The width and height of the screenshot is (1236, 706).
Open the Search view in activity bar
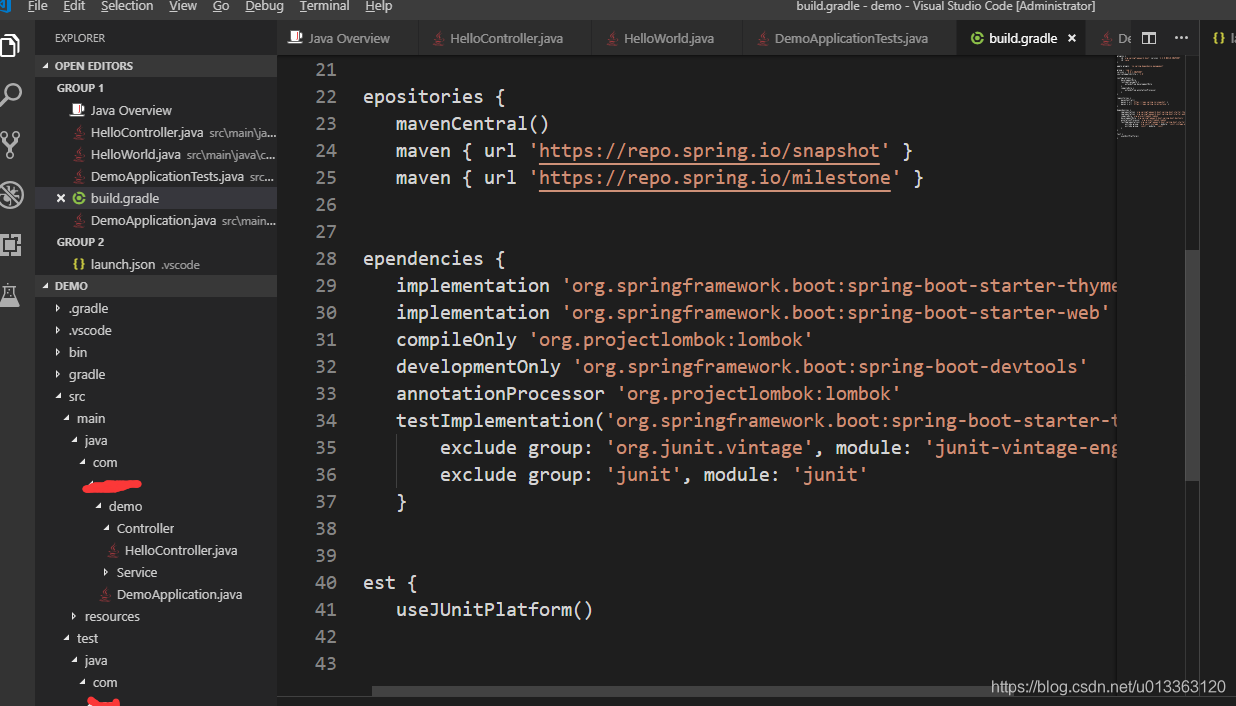tap(11, 95)
